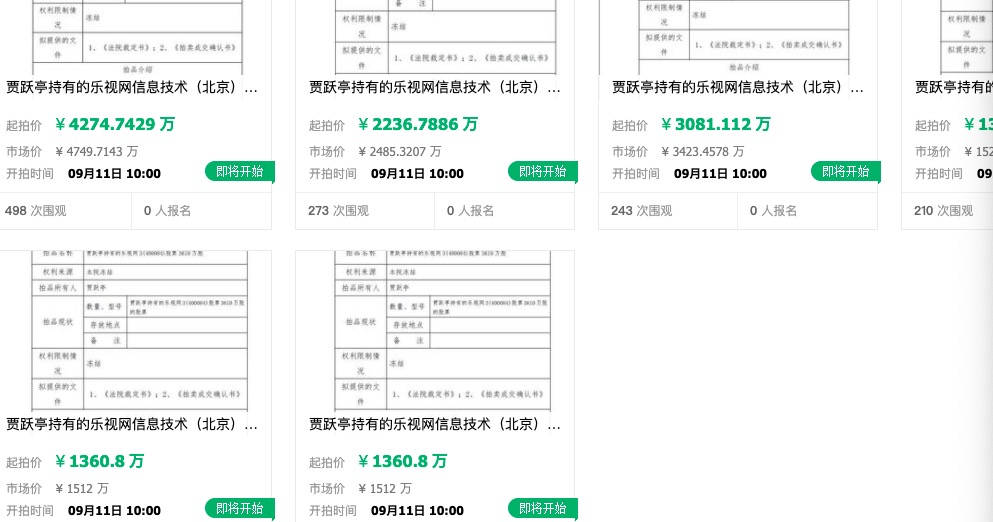Click 即将开始 badge on second second-row card
This screenshot has height=522, width=993.
pyautogui.click(x=543, y=509)
